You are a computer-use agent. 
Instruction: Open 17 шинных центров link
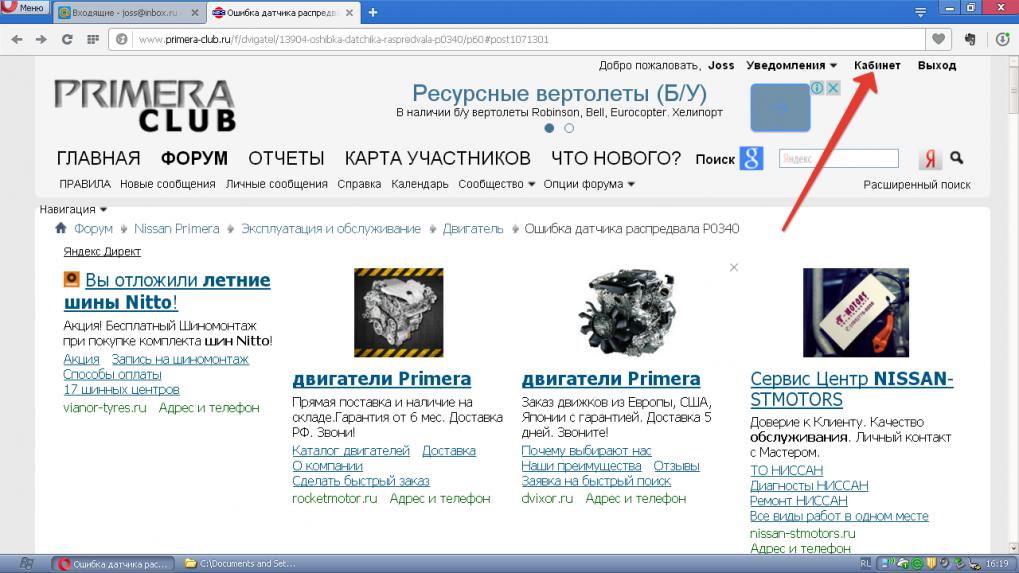[122, 390]
